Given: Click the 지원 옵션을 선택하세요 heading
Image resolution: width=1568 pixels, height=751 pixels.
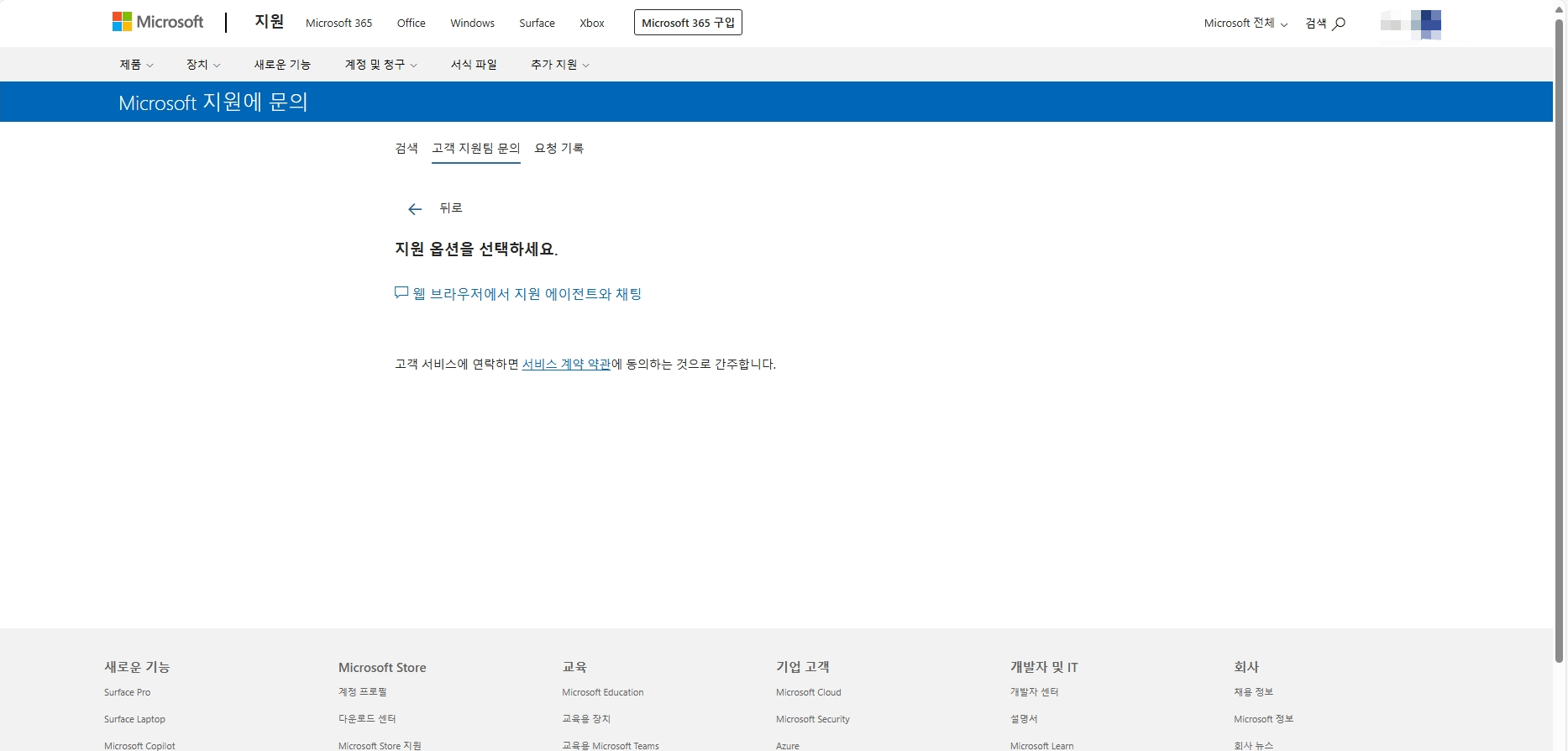Looking at the screenshot, I should pyautogui.click(x=476, y=249).
